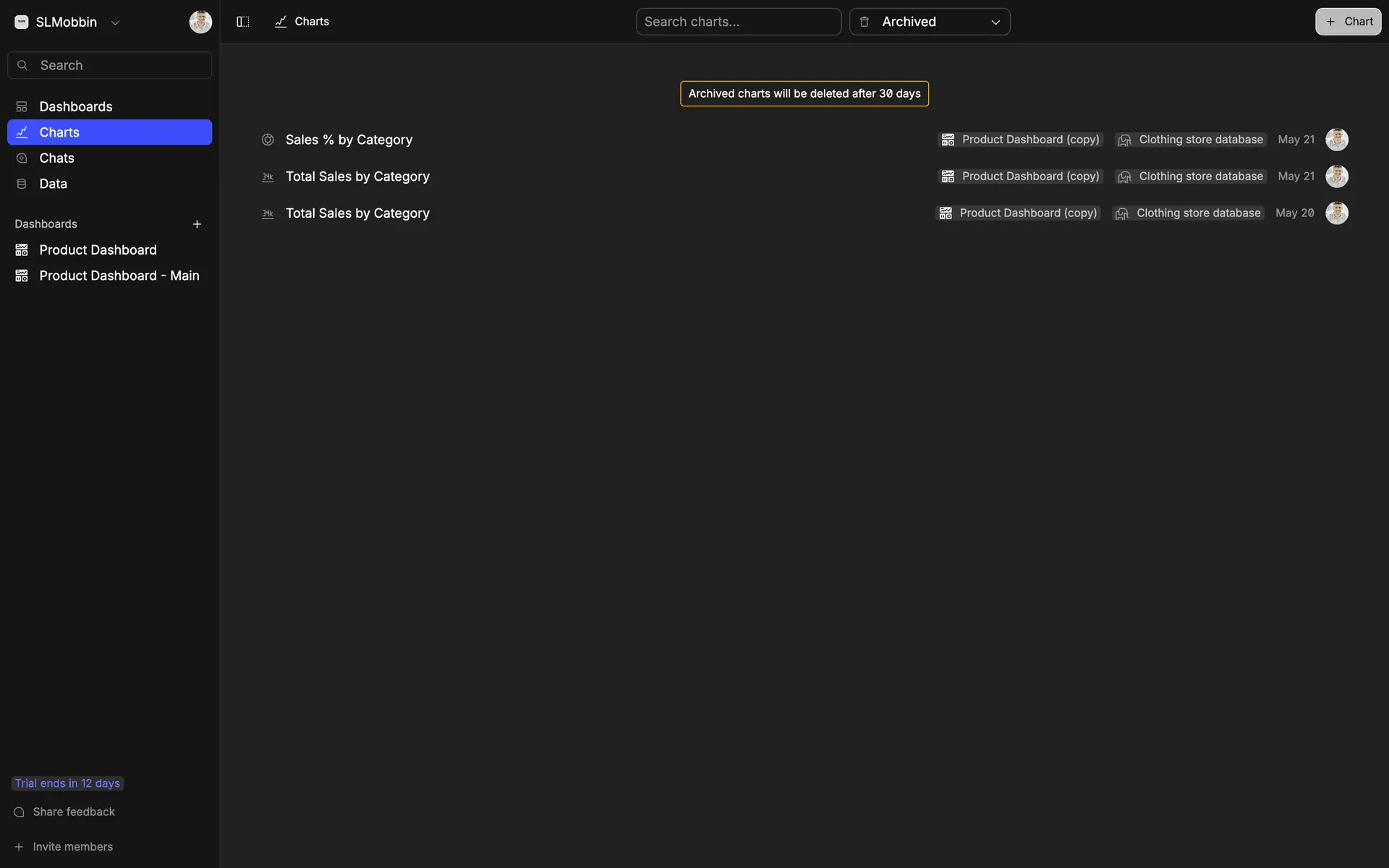This screenshot has width=1389, height=868.
Task: Open Dashboards in the sidebar navigation
Action: [76, 106]
